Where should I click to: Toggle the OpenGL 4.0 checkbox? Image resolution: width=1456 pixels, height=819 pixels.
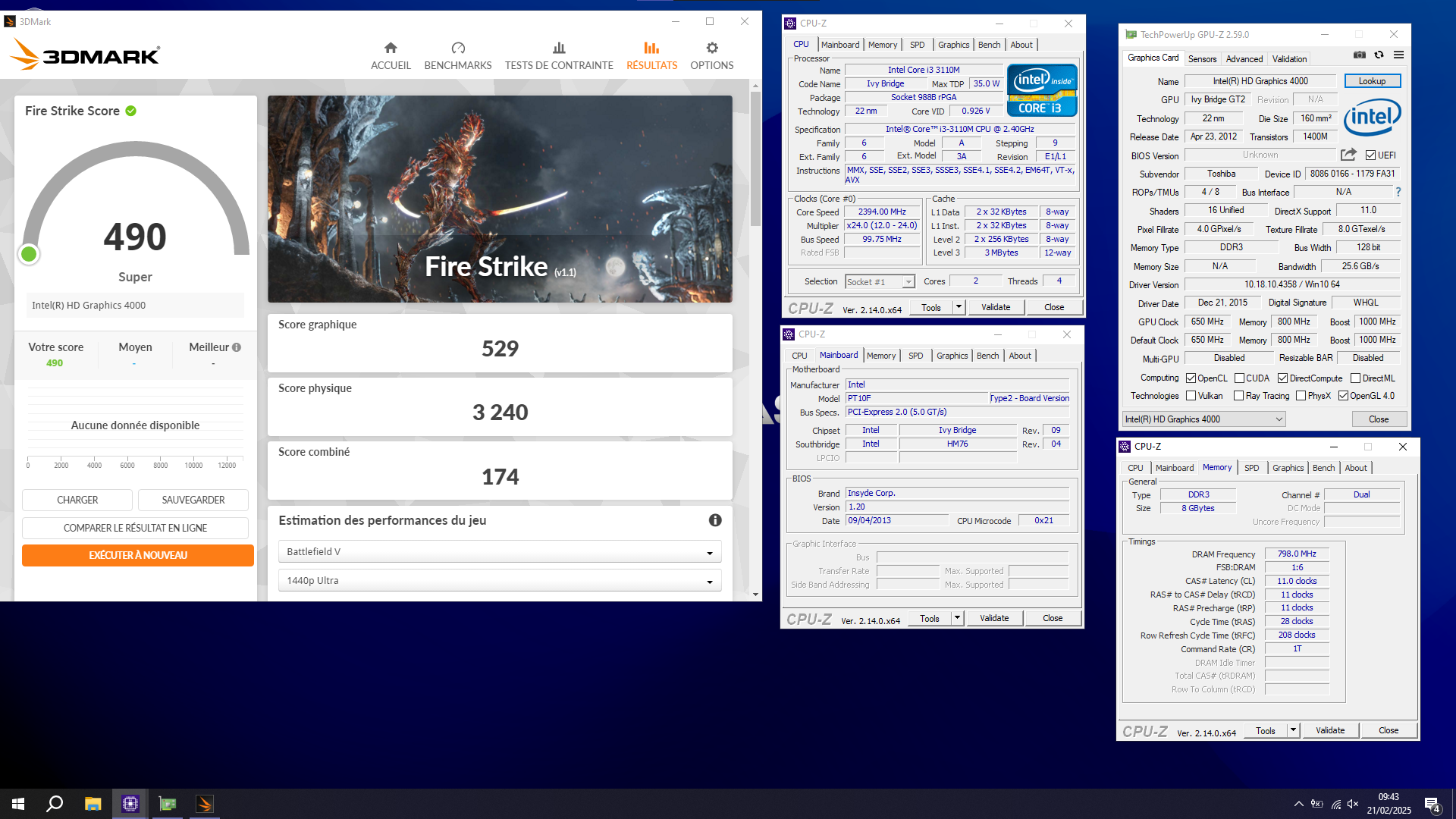click(x=1343, y=396)
